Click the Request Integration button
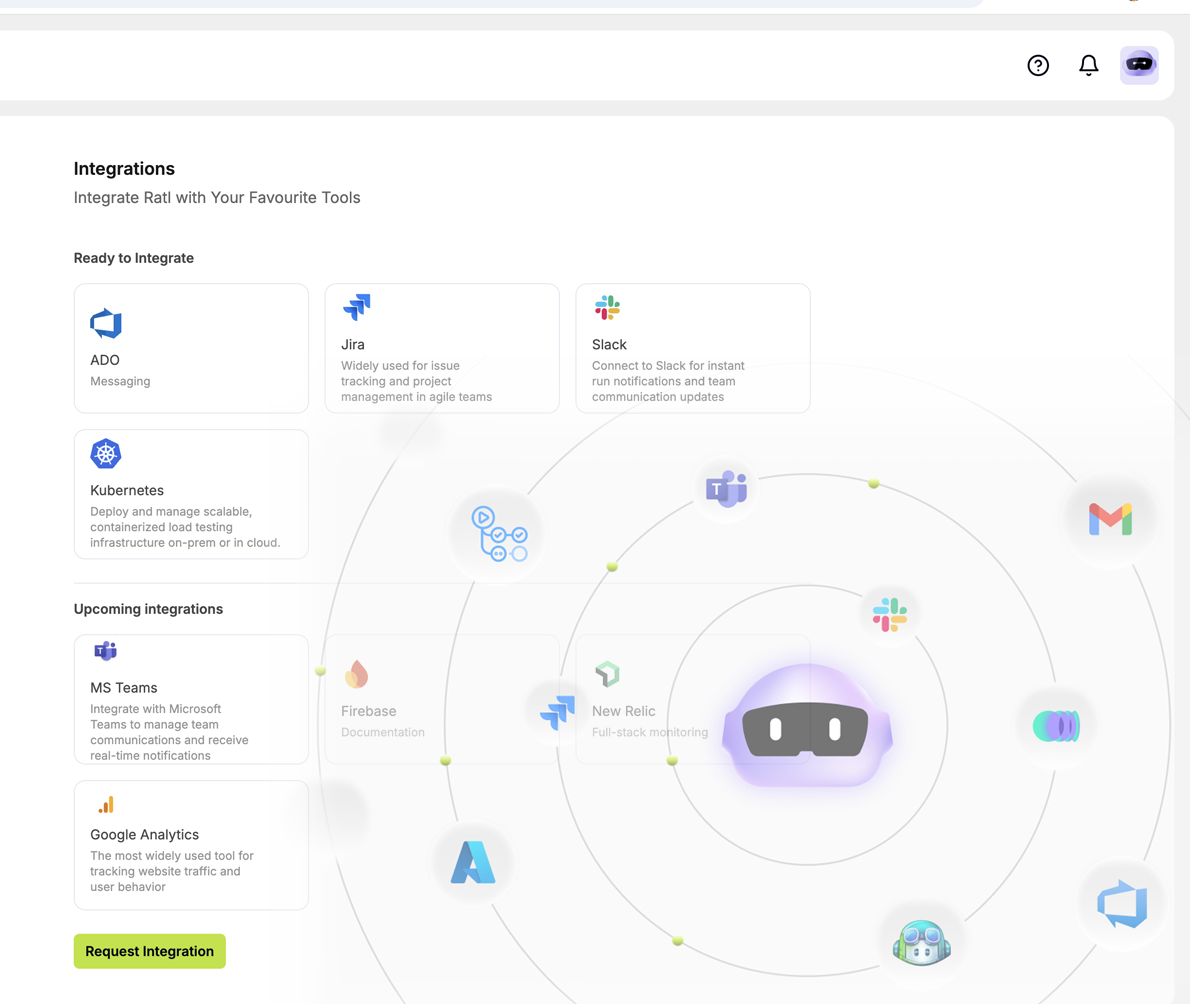The height and width of the screenshot is (1004, 1190). [150, 951]
